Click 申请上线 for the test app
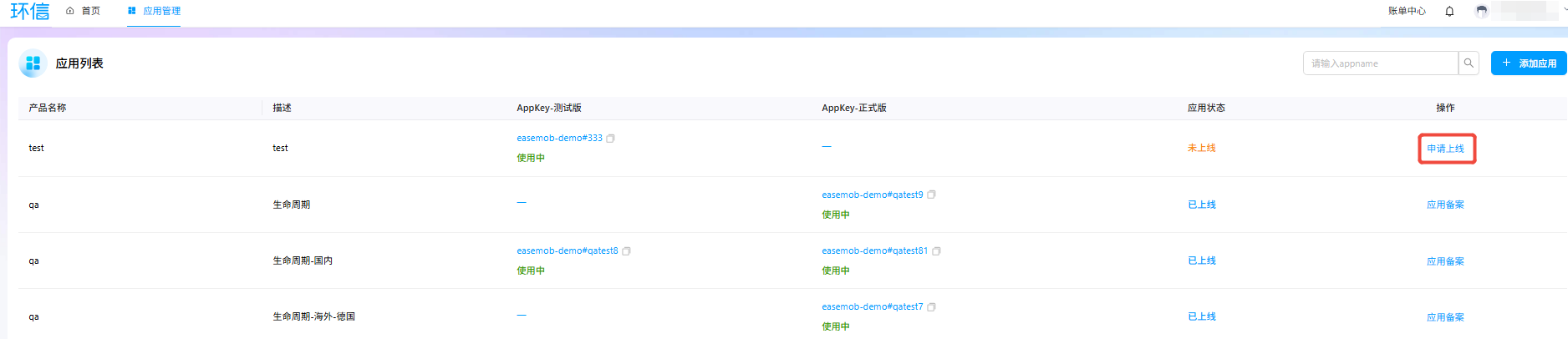 click(1445, 149)
